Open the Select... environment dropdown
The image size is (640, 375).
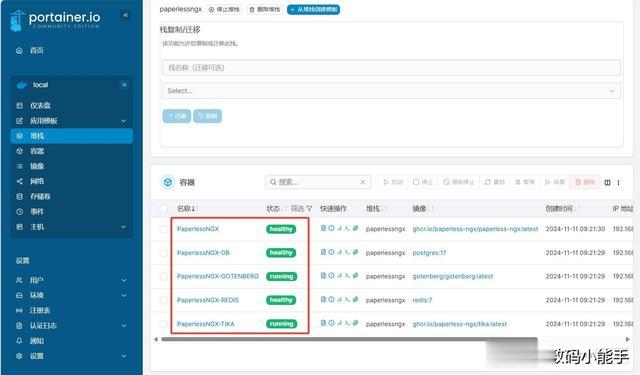391,91
